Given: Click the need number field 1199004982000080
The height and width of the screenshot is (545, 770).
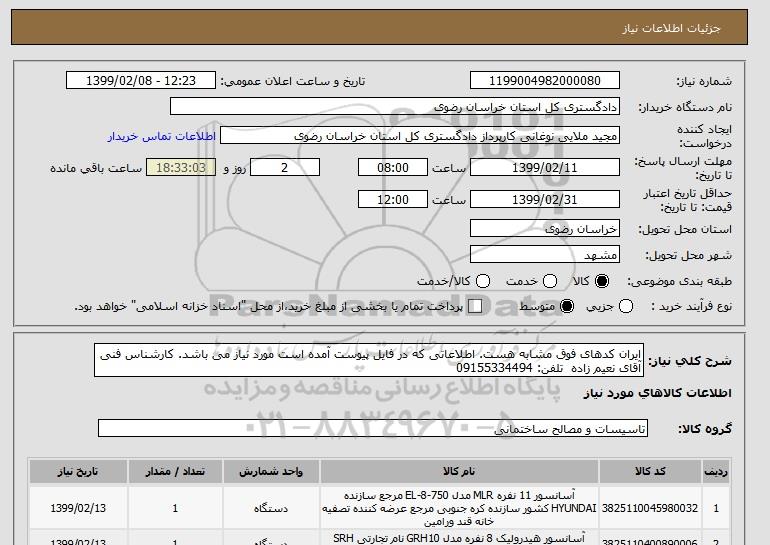Looking at the screenshot, I should coord(545,81).
